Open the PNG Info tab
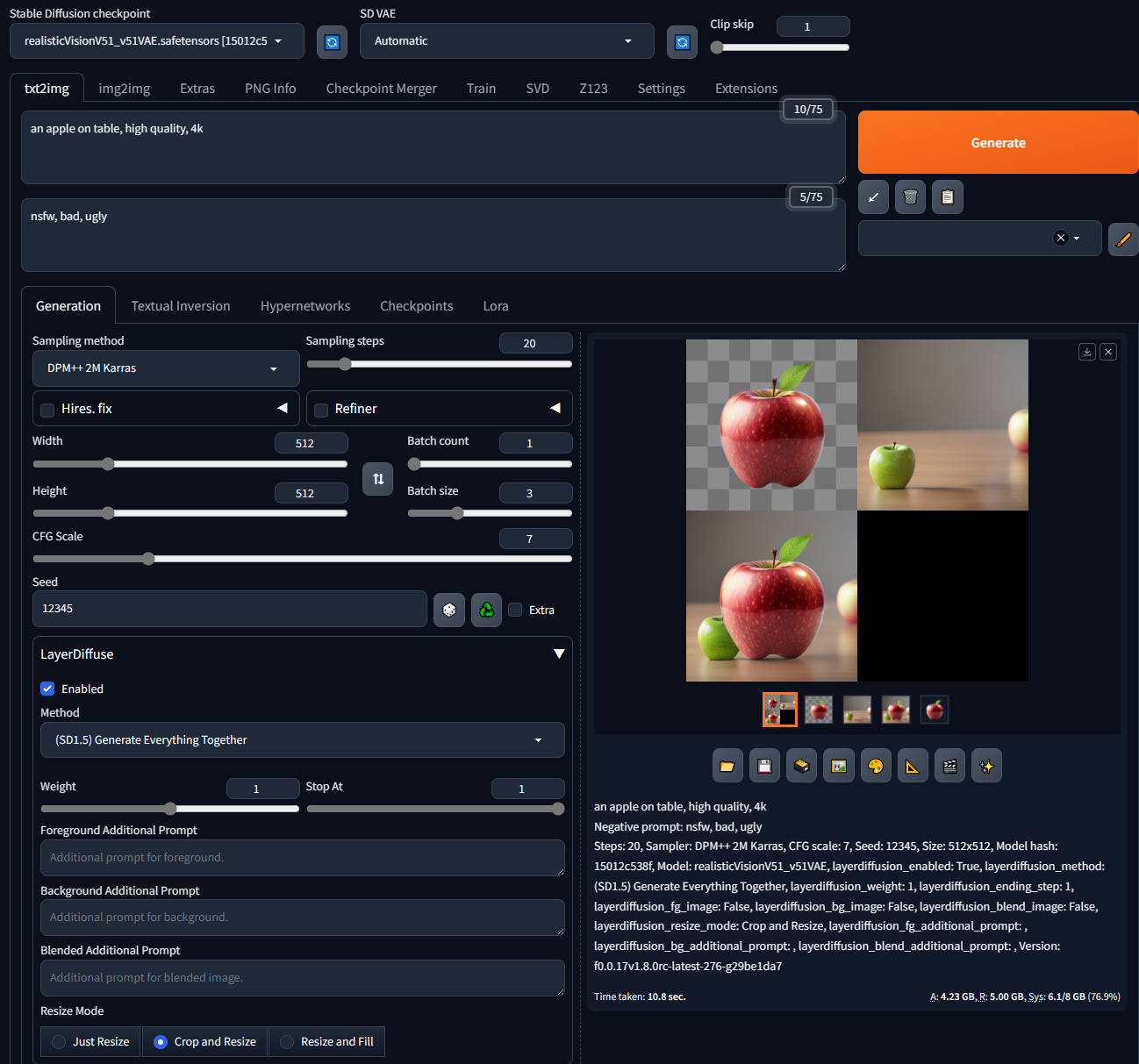Screen dimensions: 1139x1064 pyautogui.click(x=270, y=89)
